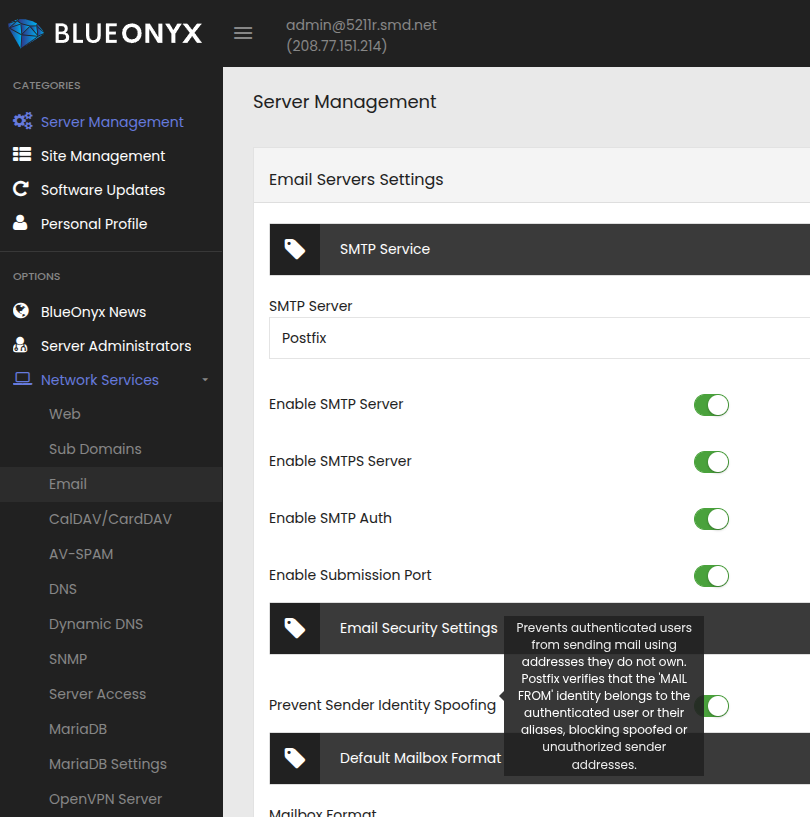Screen dimensions: 810x817
Task: Click the Email Security Settings tag icon
Action: (295, 628)
